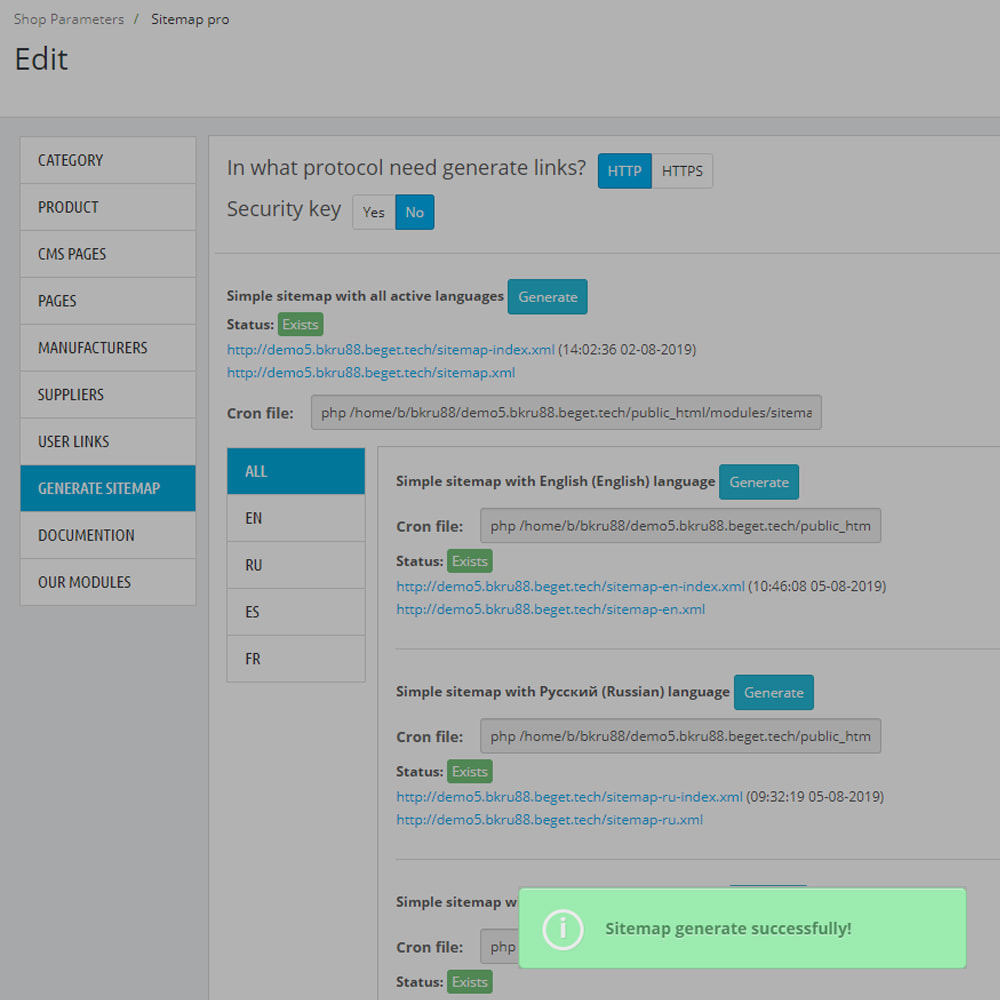The width and height of the screenshot is (1000, 1000).
Task: Open sitemap-ru.xml link
Action: (x=550, y=820)
